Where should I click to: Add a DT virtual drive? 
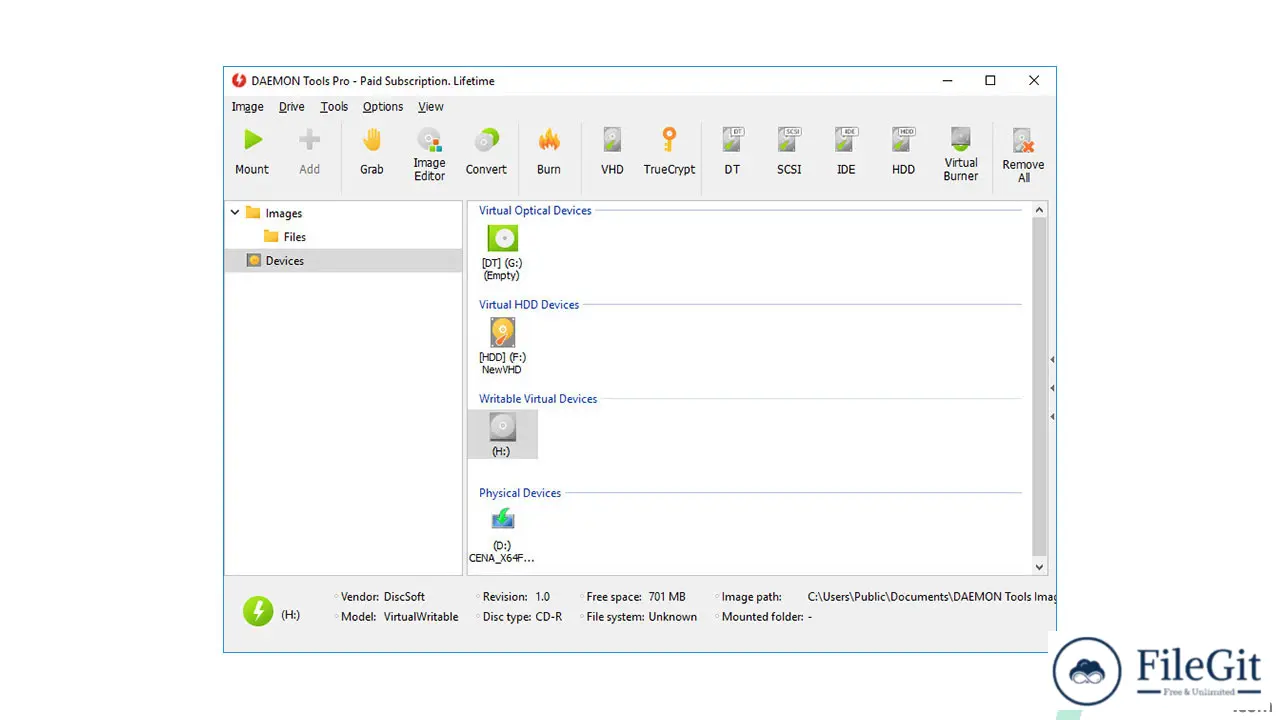coord(733,140)
